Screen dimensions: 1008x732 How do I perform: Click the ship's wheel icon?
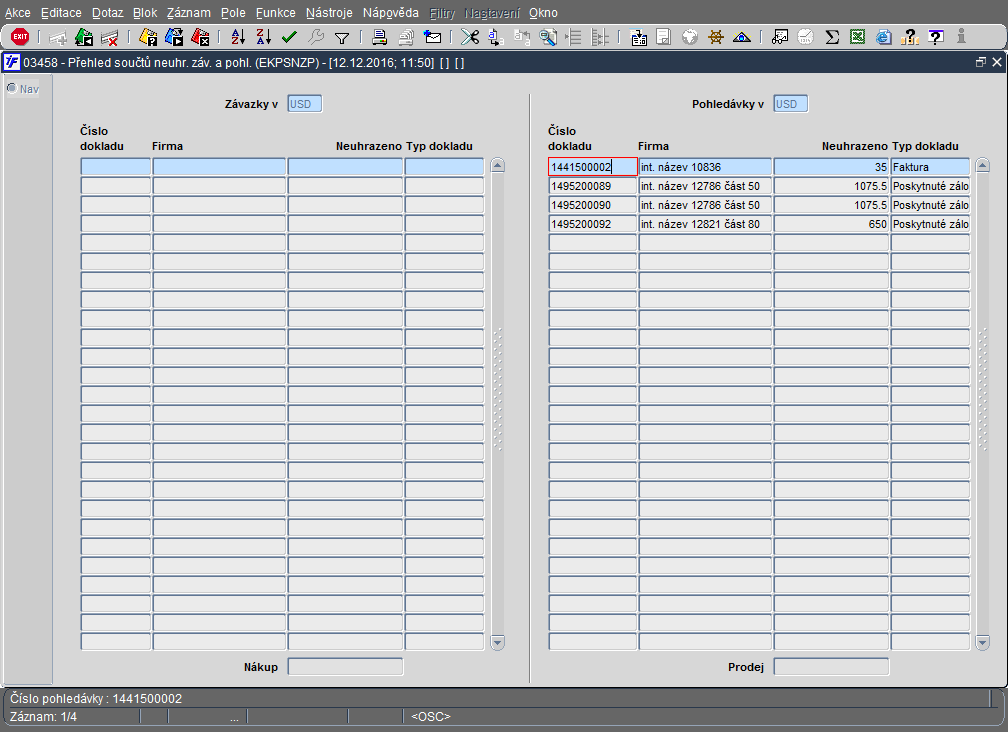point(716,37)
